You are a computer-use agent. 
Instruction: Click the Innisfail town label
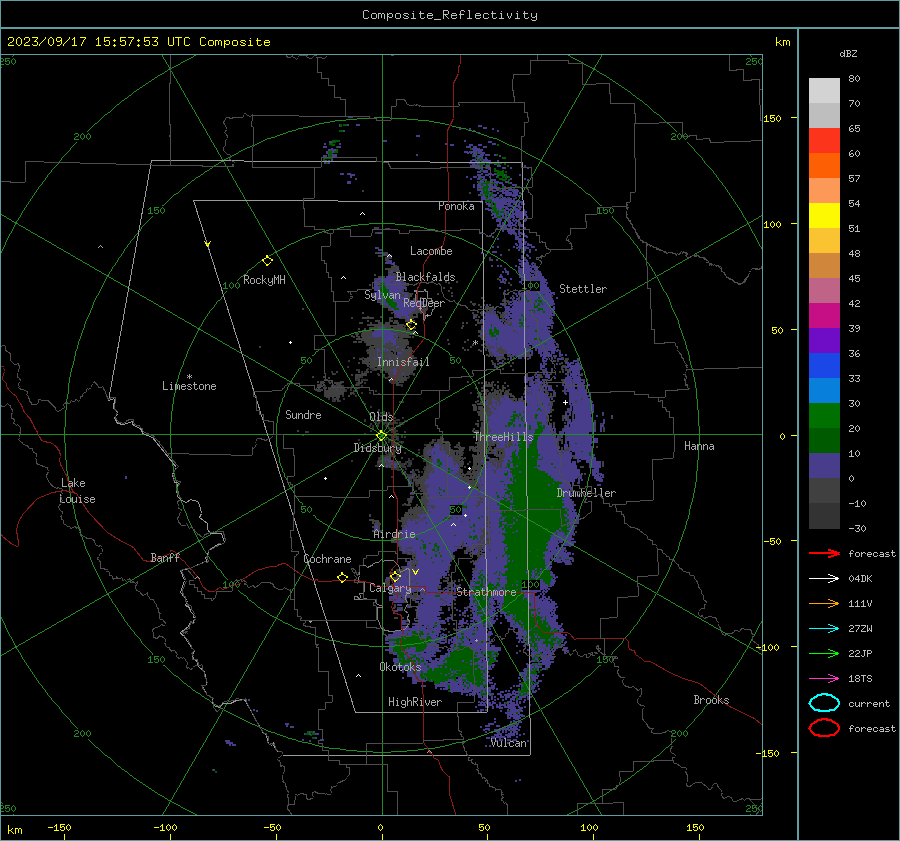click(403, 362)
